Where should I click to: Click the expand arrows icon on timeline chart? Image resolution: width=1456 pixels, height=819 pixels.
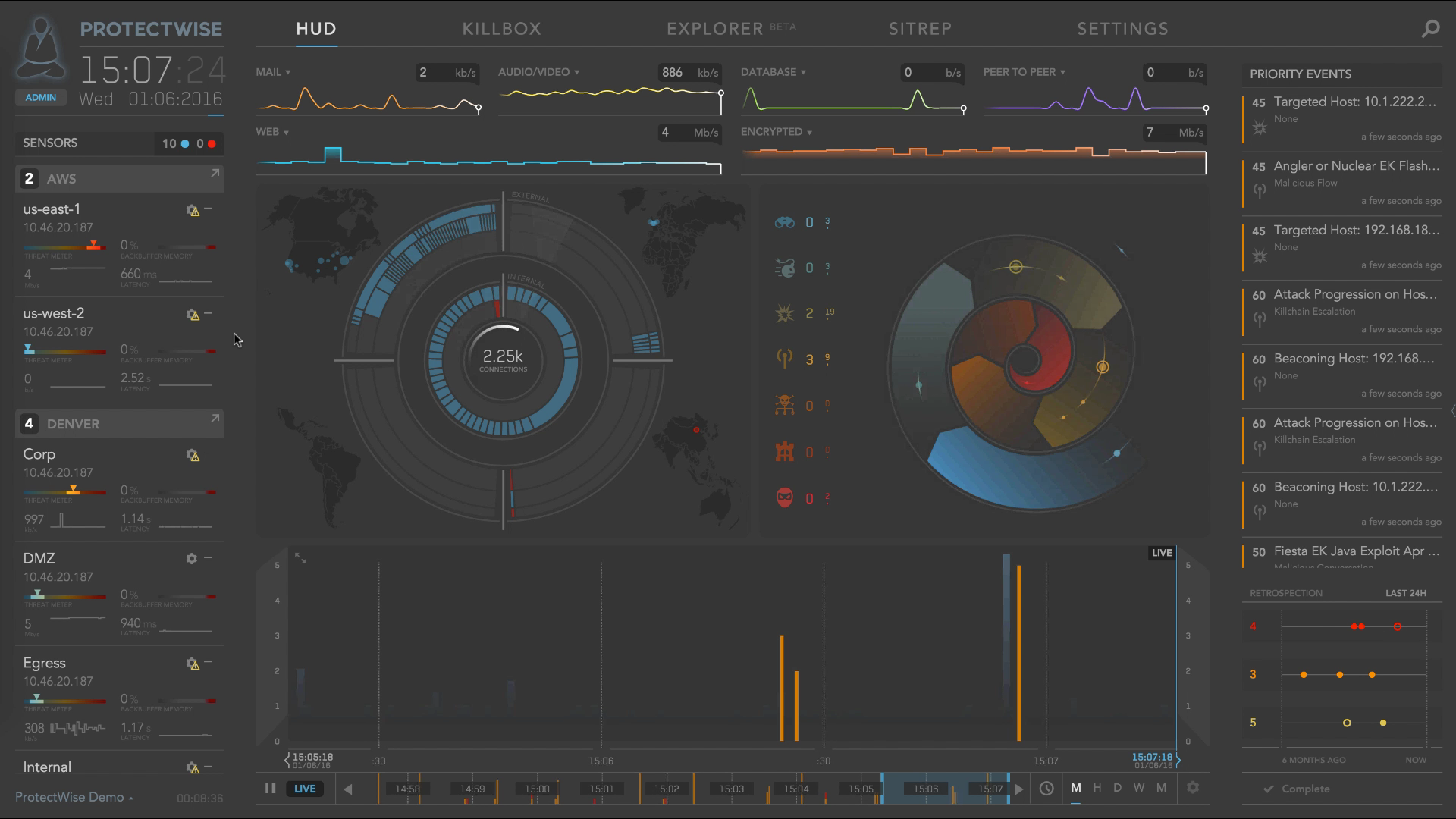point(300,558)
